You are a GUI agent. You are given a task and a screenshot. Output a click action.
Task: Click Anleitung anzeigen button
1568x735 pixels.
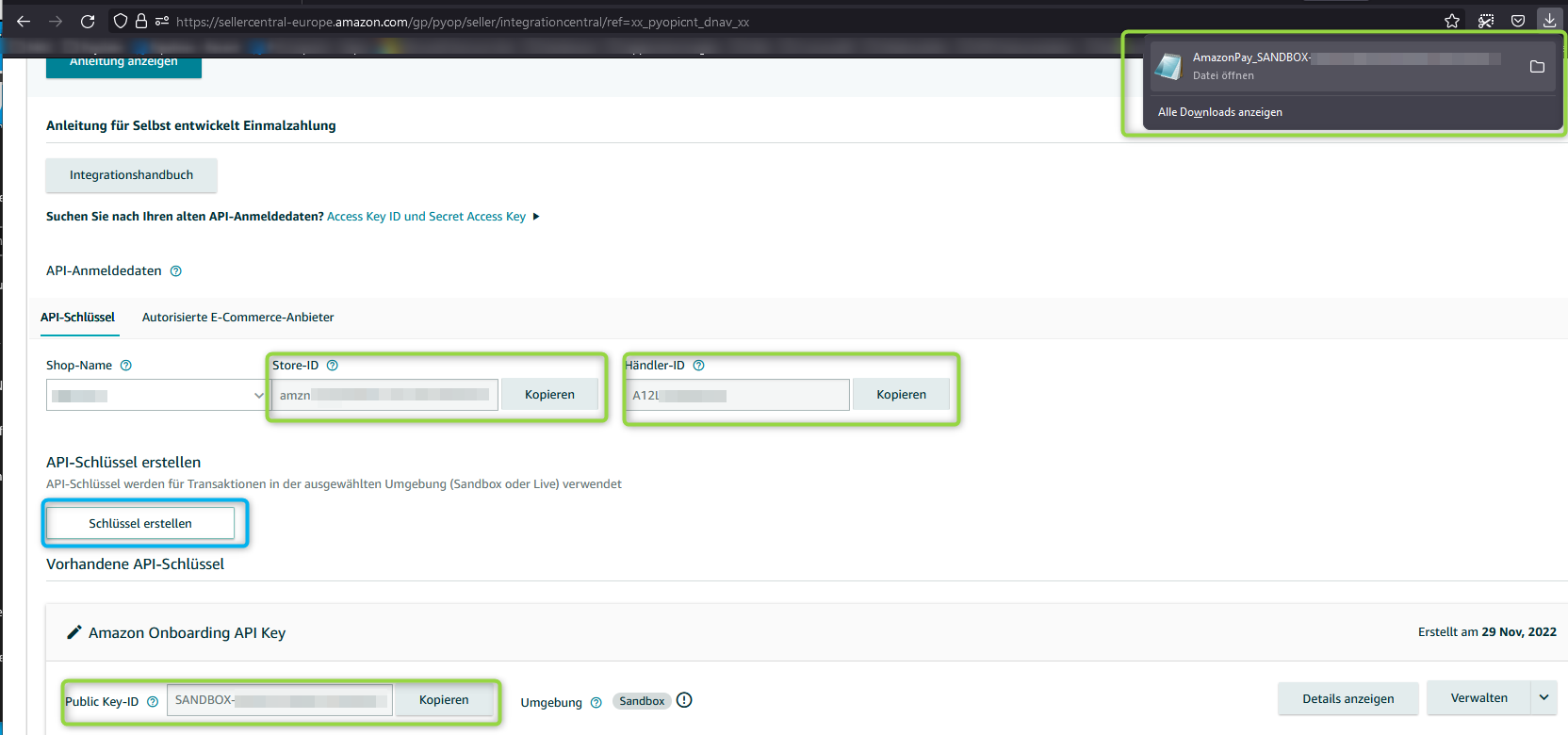(x=123, y=64)
